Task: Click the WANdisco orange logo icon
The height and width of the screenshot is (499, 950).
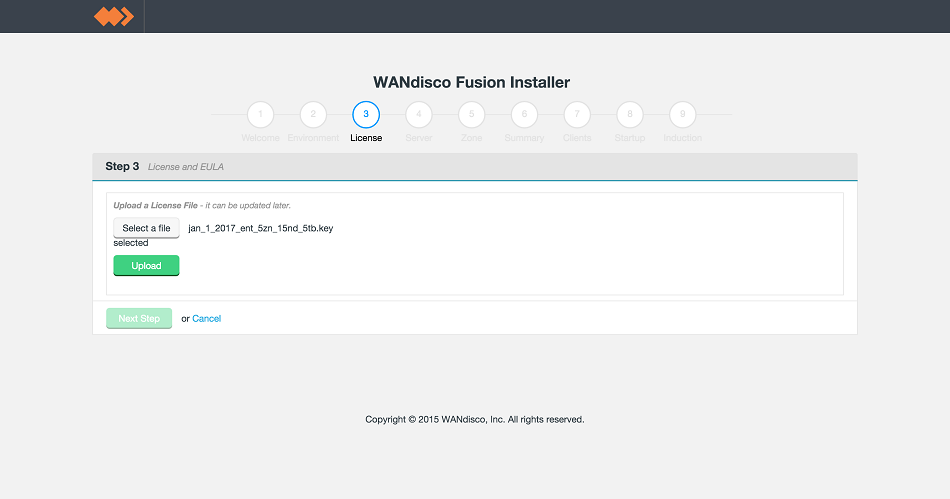Action: click(x=114, y=16)
